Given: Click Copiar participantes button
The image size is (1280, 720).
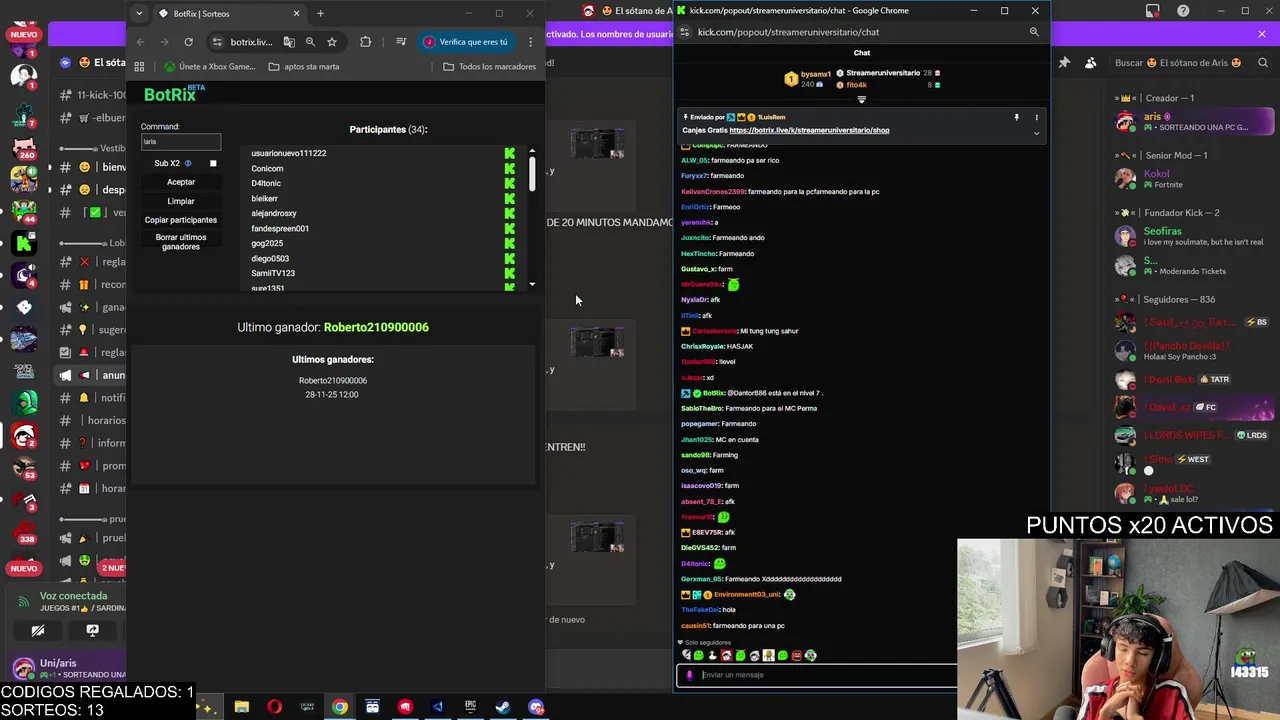Looking at the screenshot, I should pos(181,220).
